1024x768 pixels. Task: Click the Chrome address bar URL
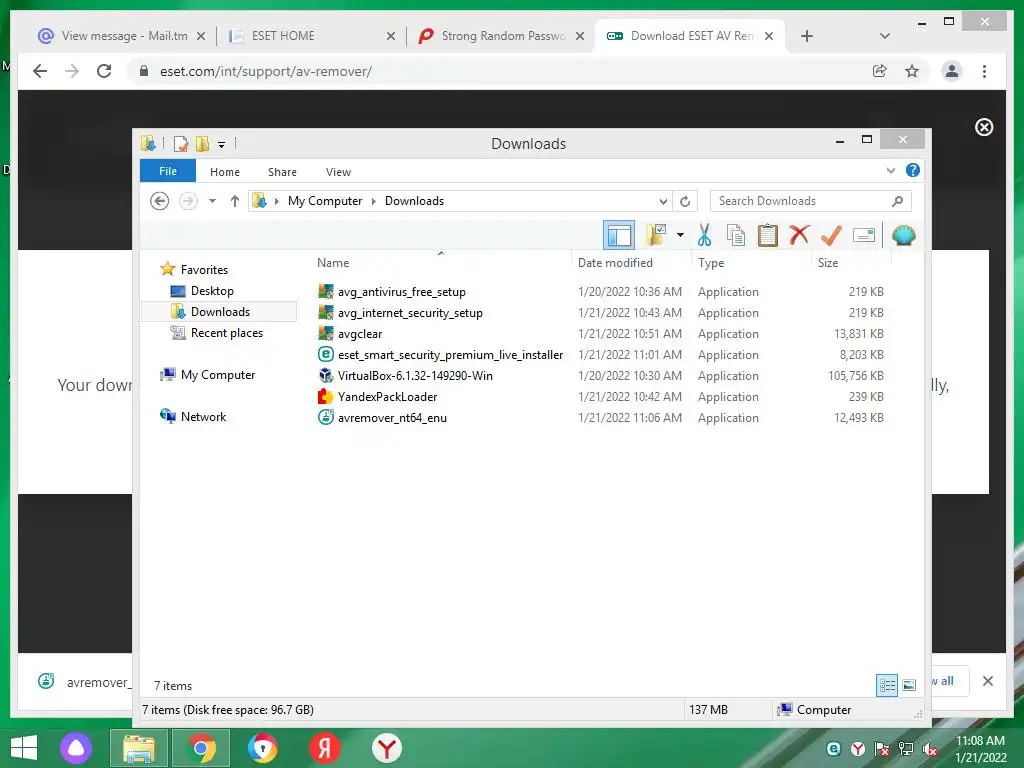tap(266, 71)
